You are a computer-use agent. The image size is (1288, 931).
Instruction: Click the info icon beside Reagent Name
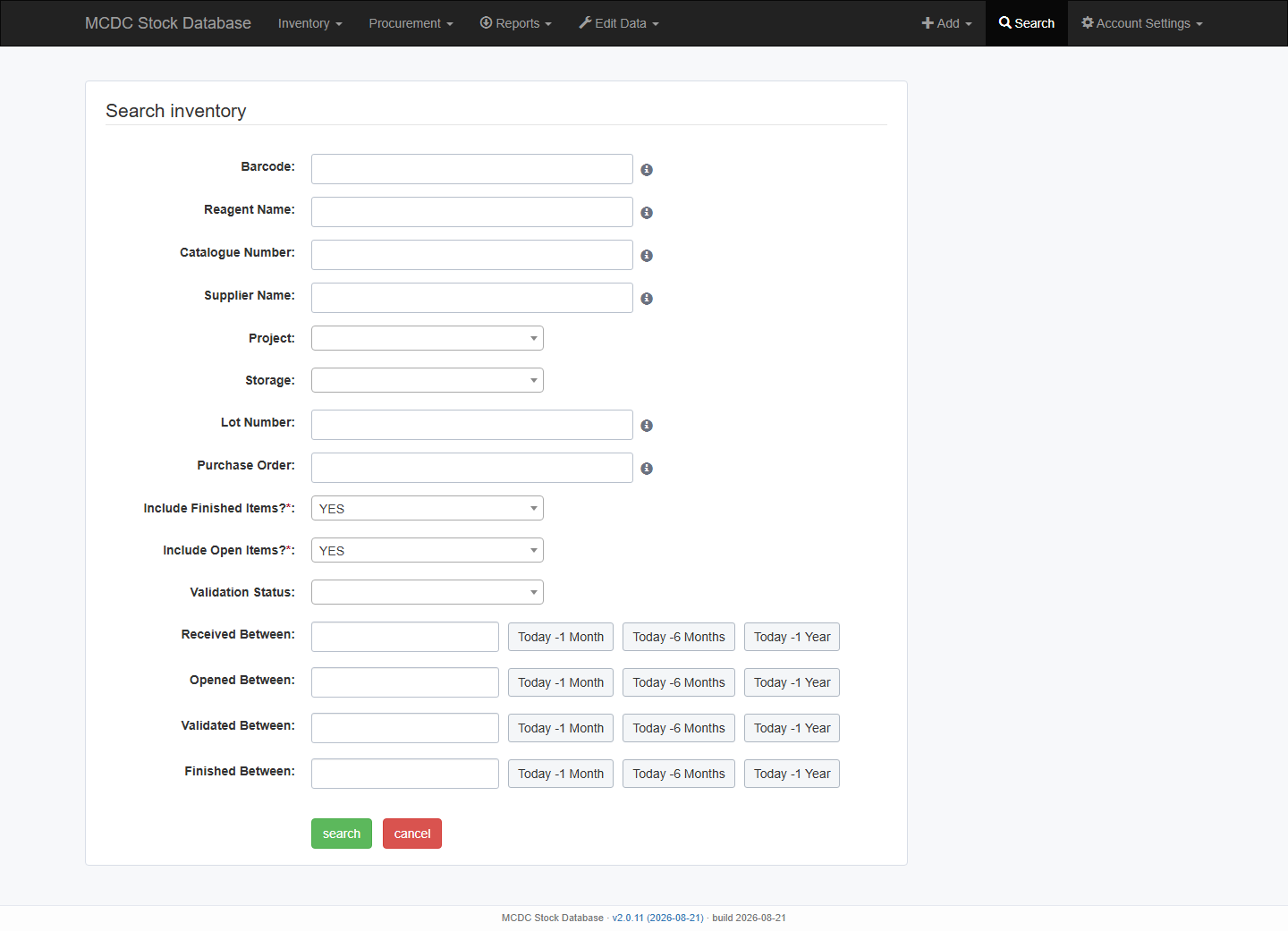pyautogui.click(x=647, y=213)
